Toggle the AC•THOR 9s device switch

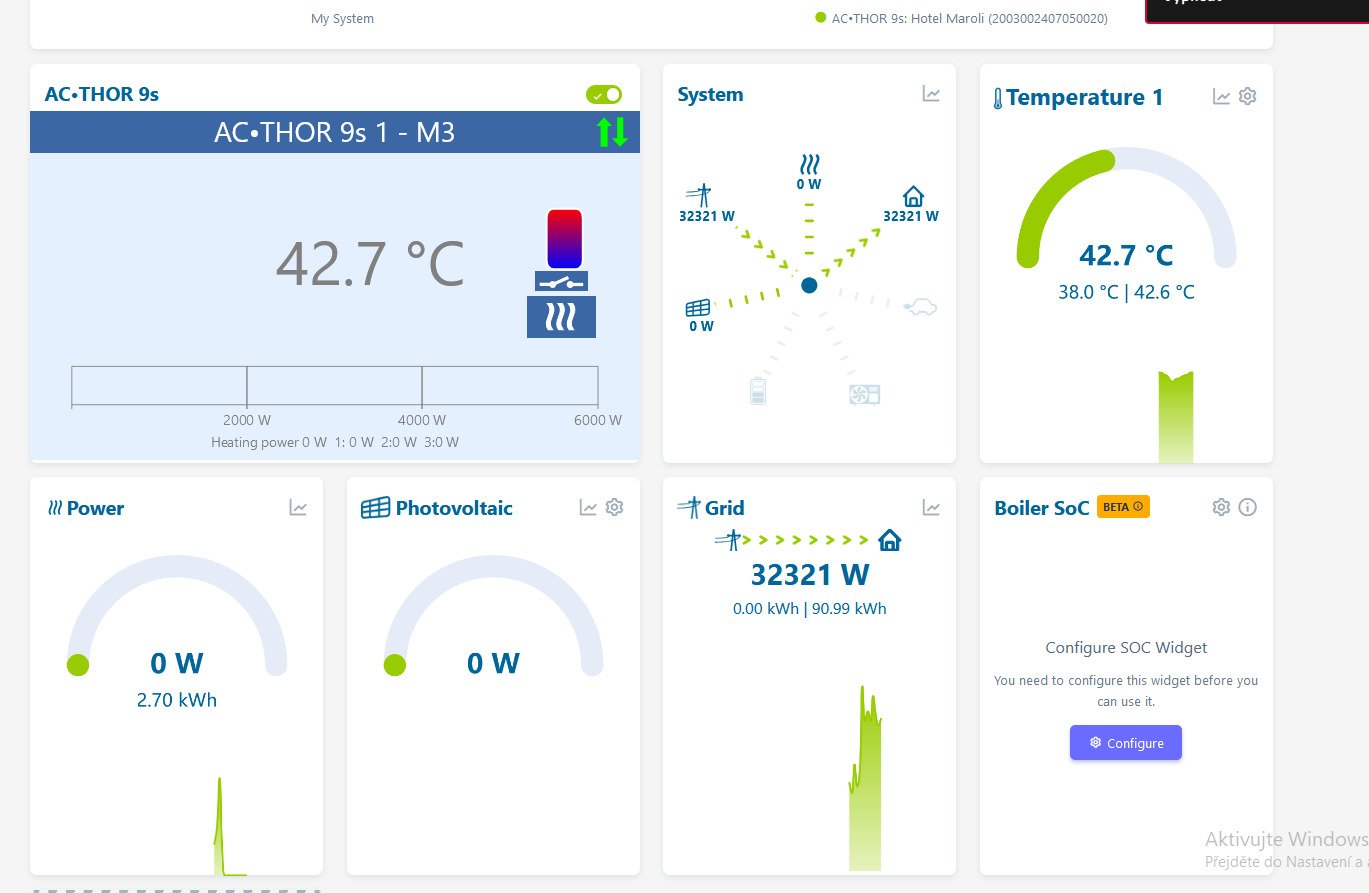[604, 95]
